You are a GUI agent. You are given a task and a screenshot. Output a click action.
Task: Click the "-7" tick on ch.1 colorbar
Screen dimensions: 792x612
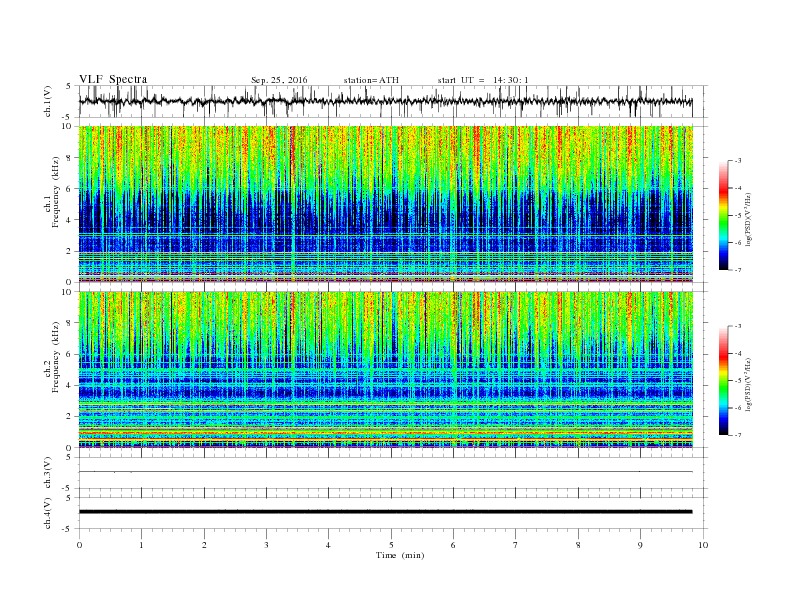(x=738, y=270)
